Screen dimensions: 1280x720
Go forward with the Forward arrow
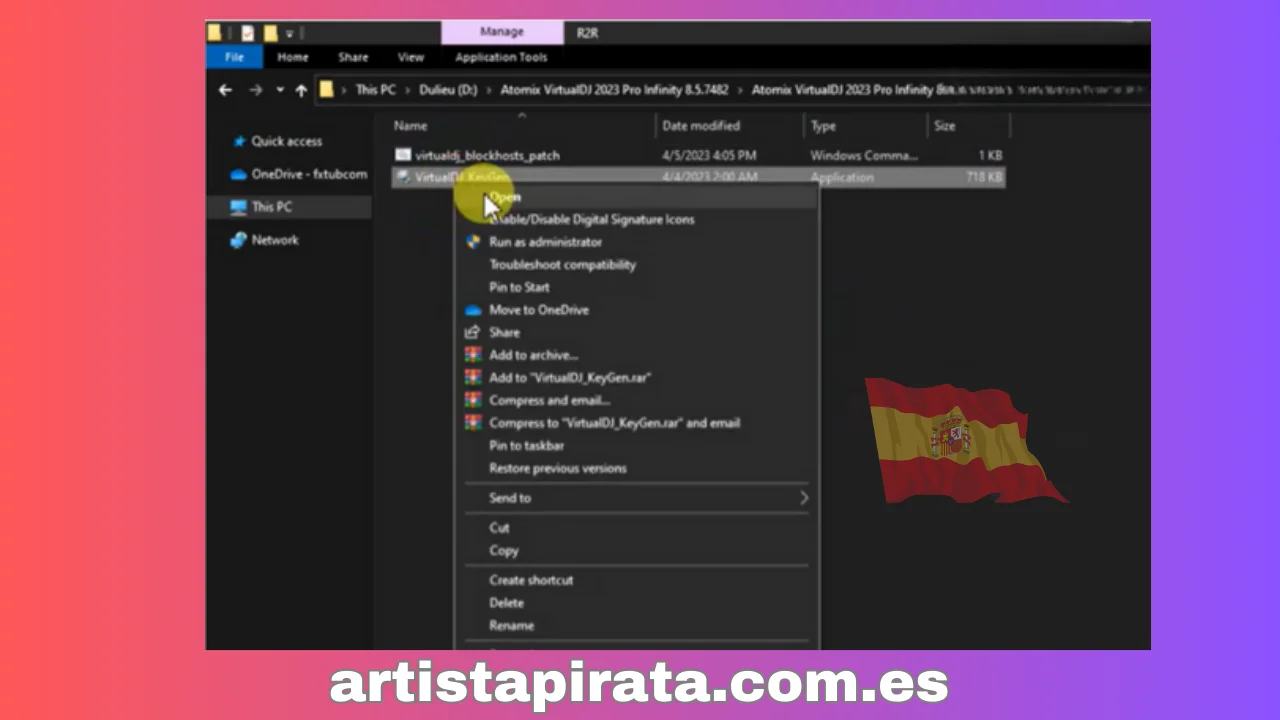[x=256, y=90]
